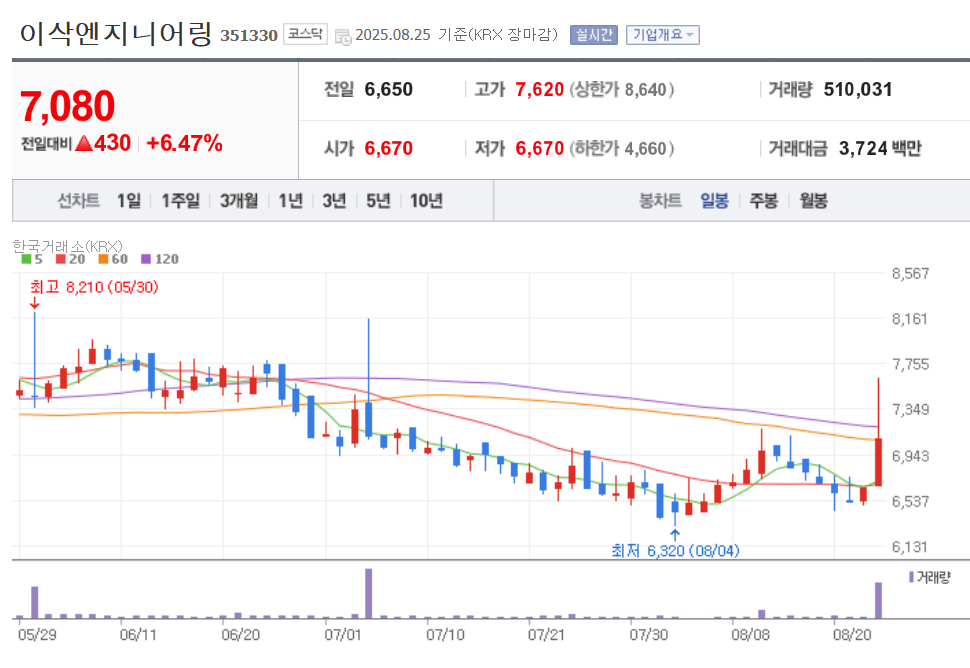
Task: Open the 기업개요 dropdown
Action: (661, 33)
